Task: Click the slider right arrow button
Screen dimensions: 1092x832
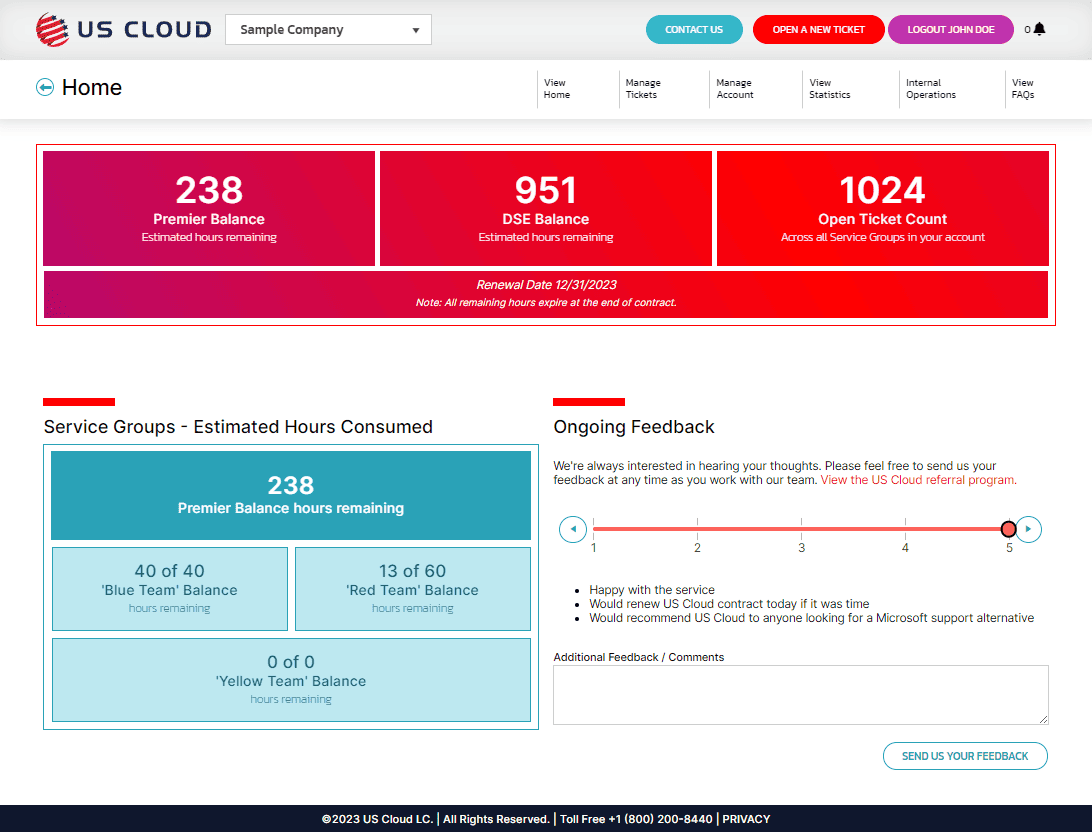Action: 1028,529
